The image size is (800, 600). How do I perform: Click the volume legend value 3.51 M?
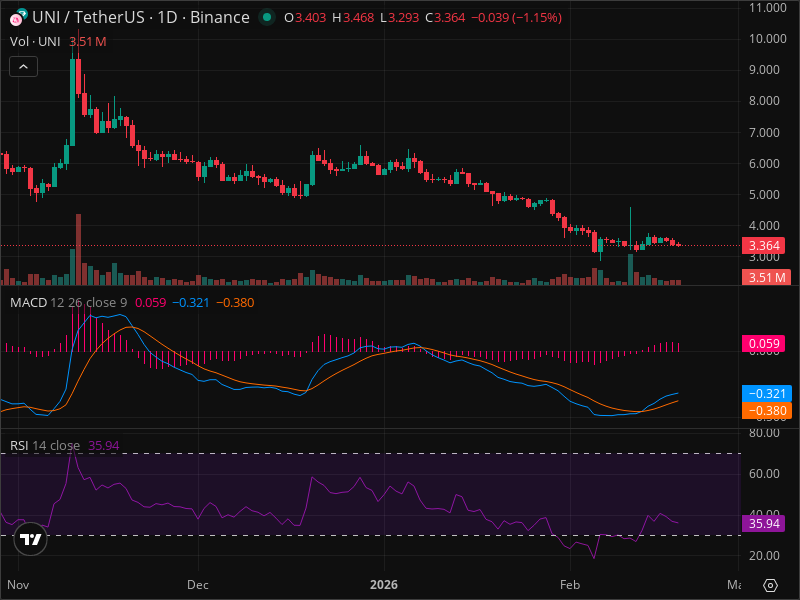click(88, 41)
